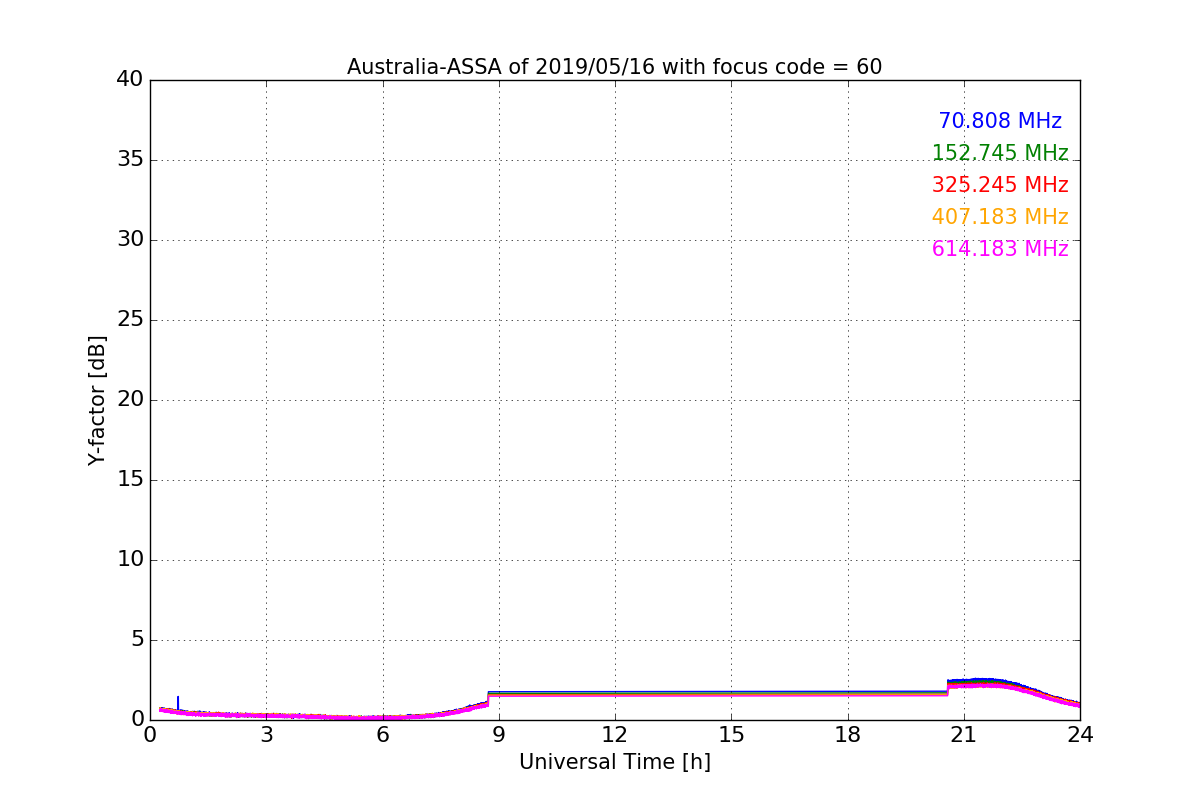Click the Universal Time [h] axis label
Image resolution: width=1200 pixels, height=800 pixels.
(614, 762)
